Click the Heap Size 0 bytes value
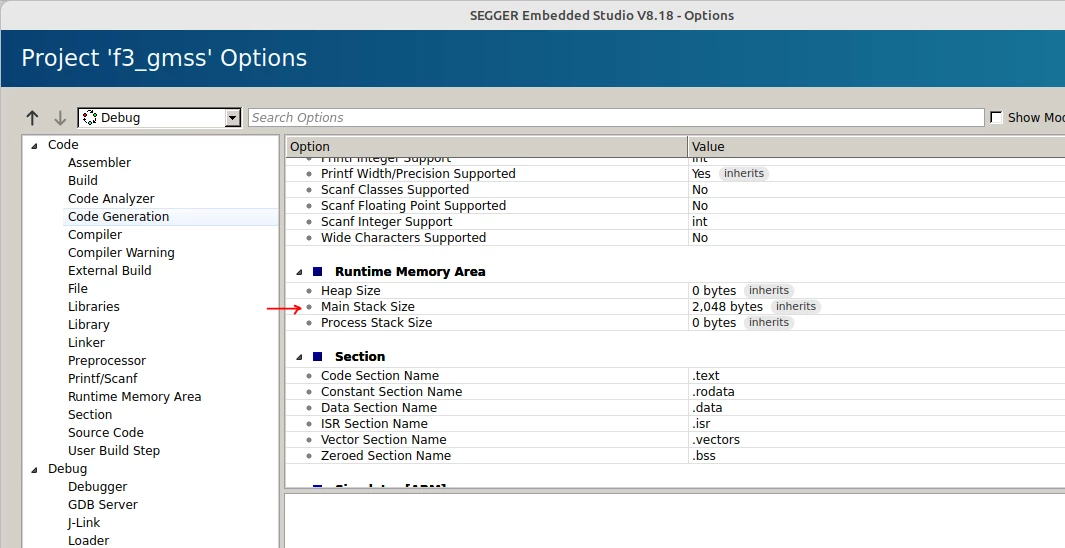Viewport: 1065px width, 548px height. tap(714, 291)
